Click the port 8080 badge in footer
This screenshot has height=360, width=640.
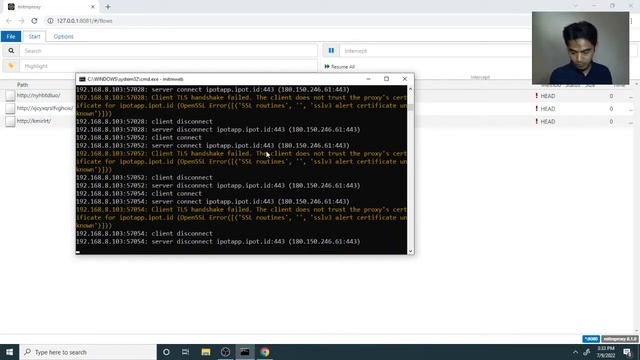[x=591, y=339]
